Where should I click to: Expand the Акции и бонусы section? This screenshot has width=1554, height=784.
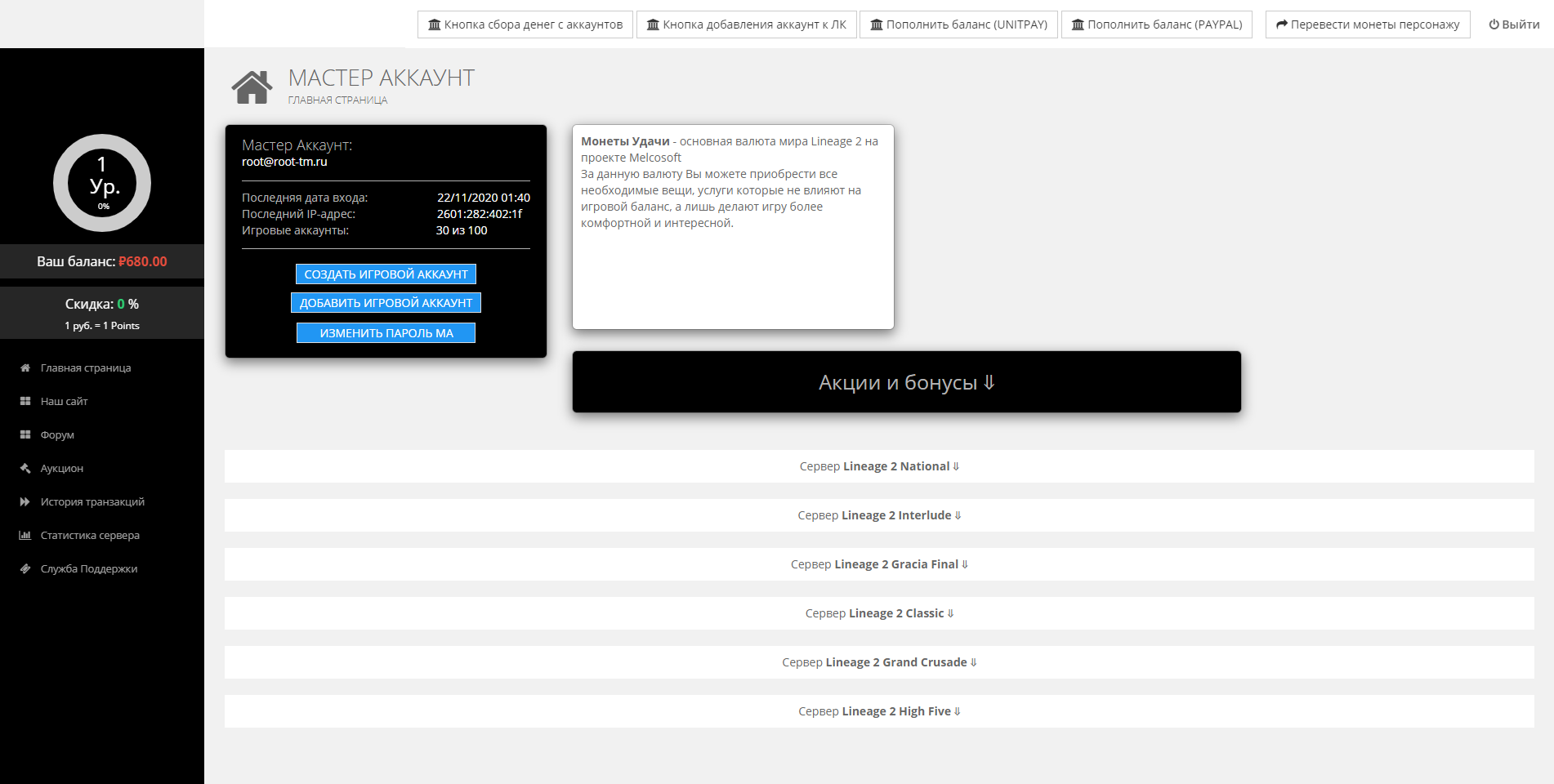click(x=906, y=382)
